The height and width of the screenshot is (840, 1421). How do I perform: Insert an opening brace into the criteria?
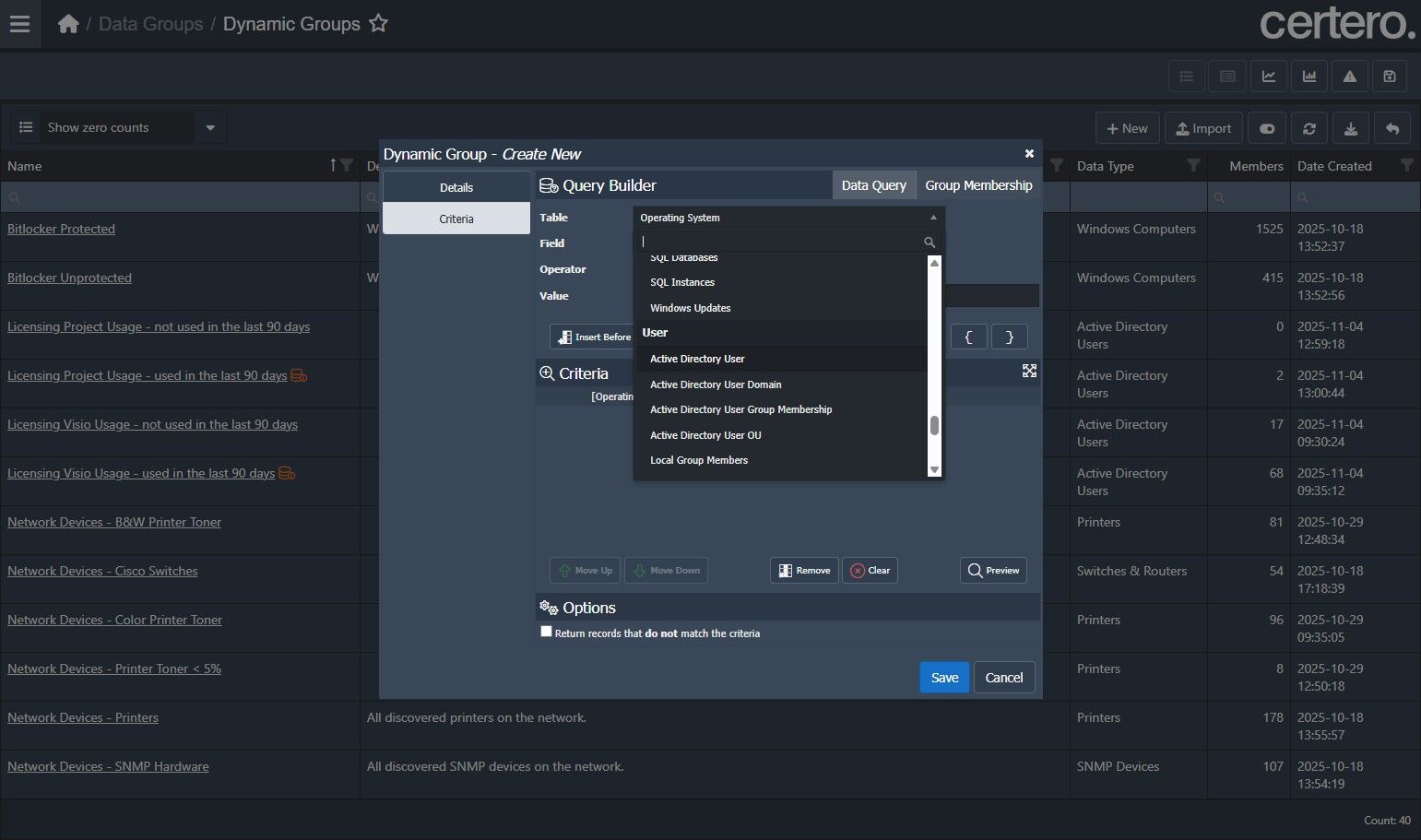968,337
